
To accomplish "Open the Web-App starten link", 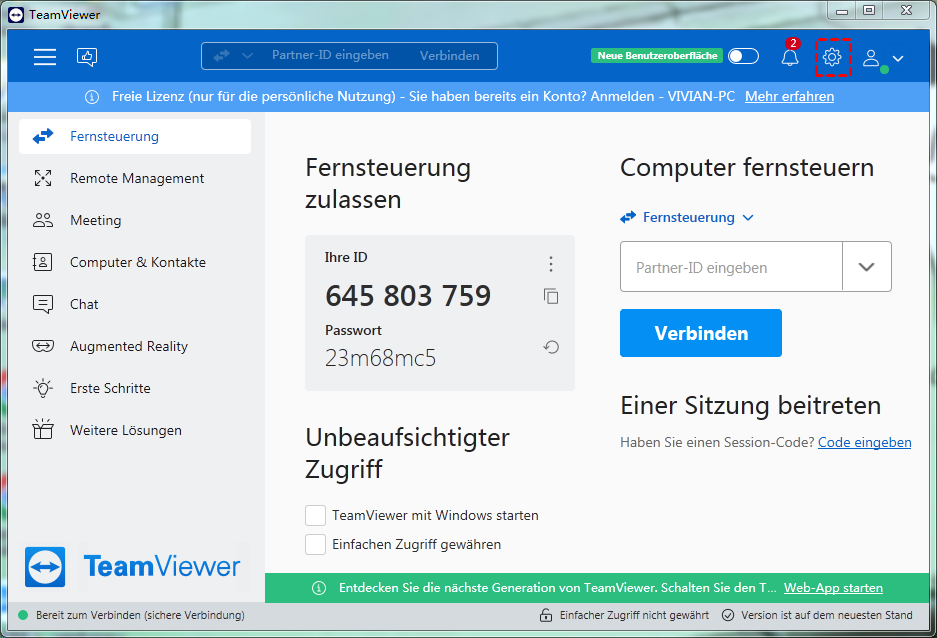I will 833,588.
